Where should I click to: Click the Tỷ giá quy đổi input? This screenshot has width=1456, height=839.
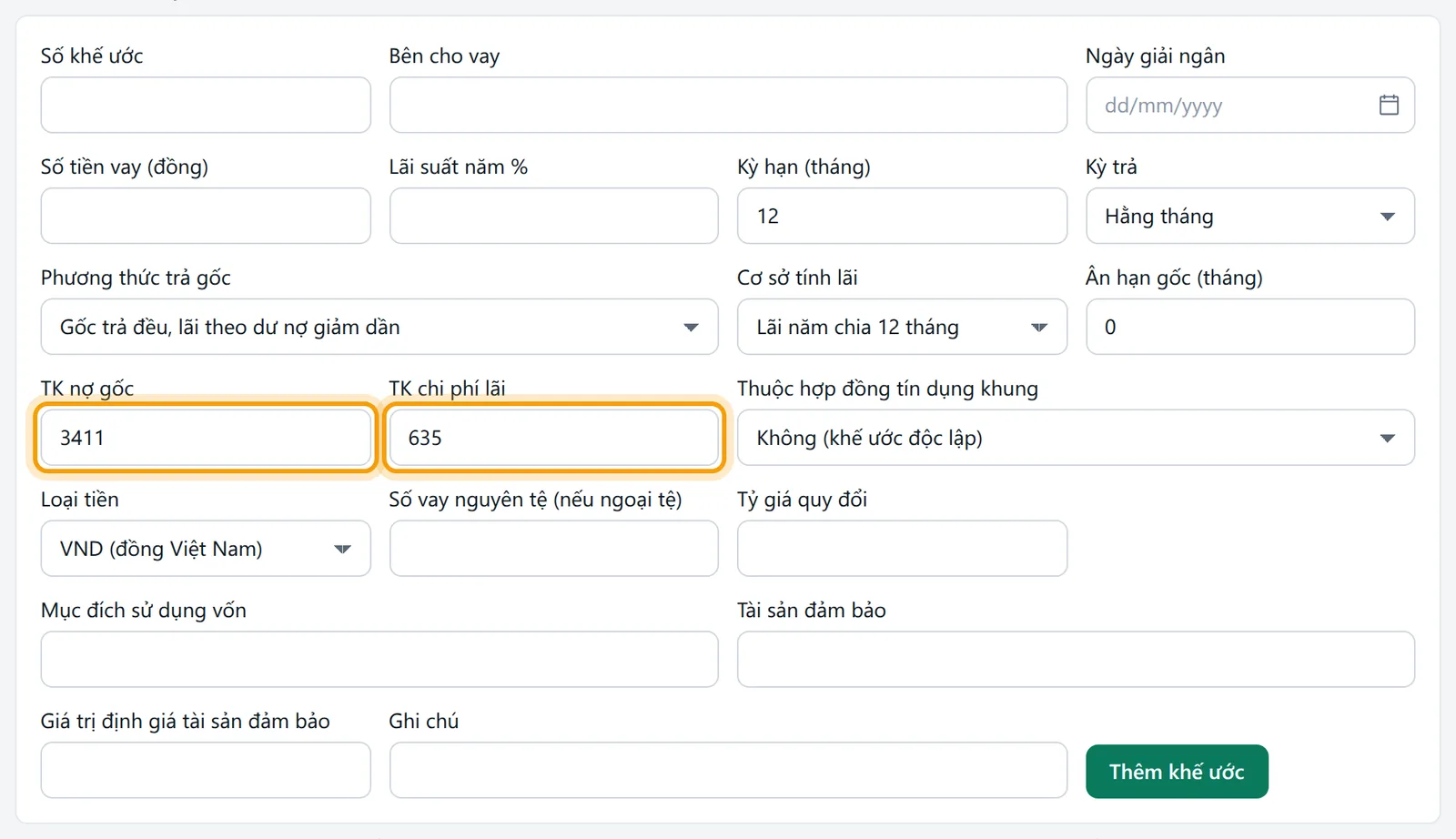pyautogui.click(x=902, y=549)
